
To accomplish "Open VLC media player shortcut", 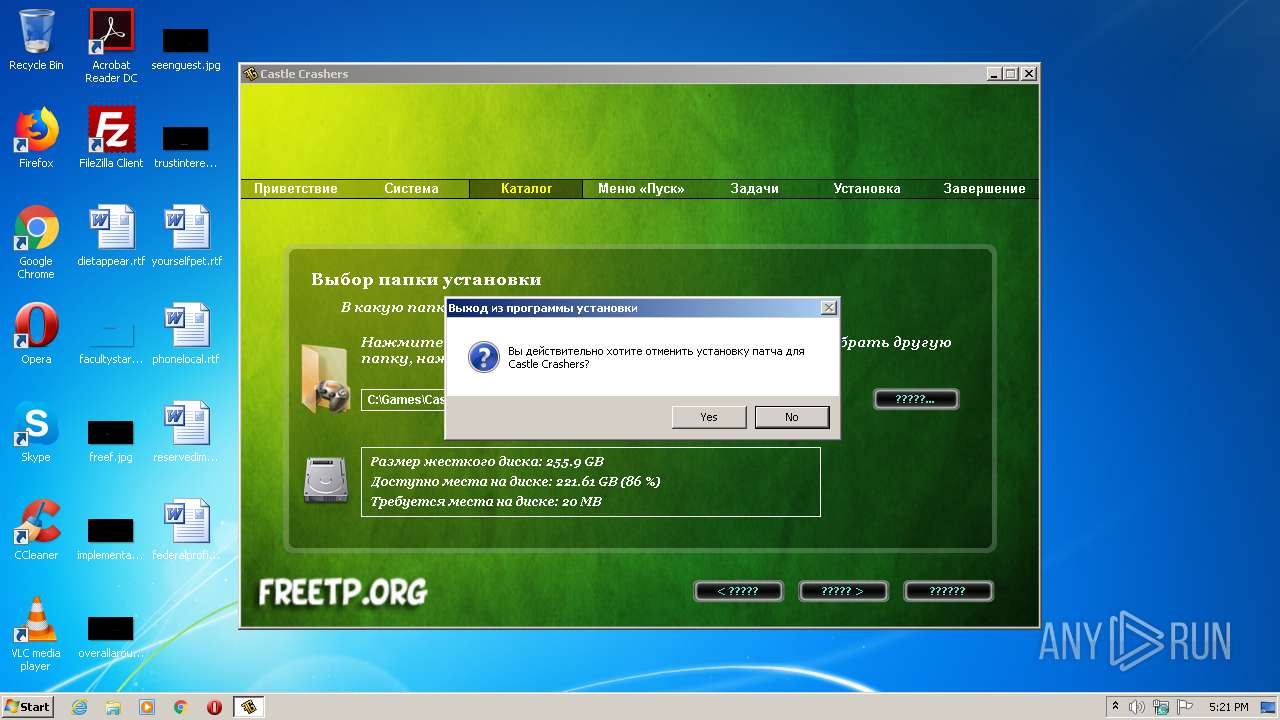I will pos(36,634).
